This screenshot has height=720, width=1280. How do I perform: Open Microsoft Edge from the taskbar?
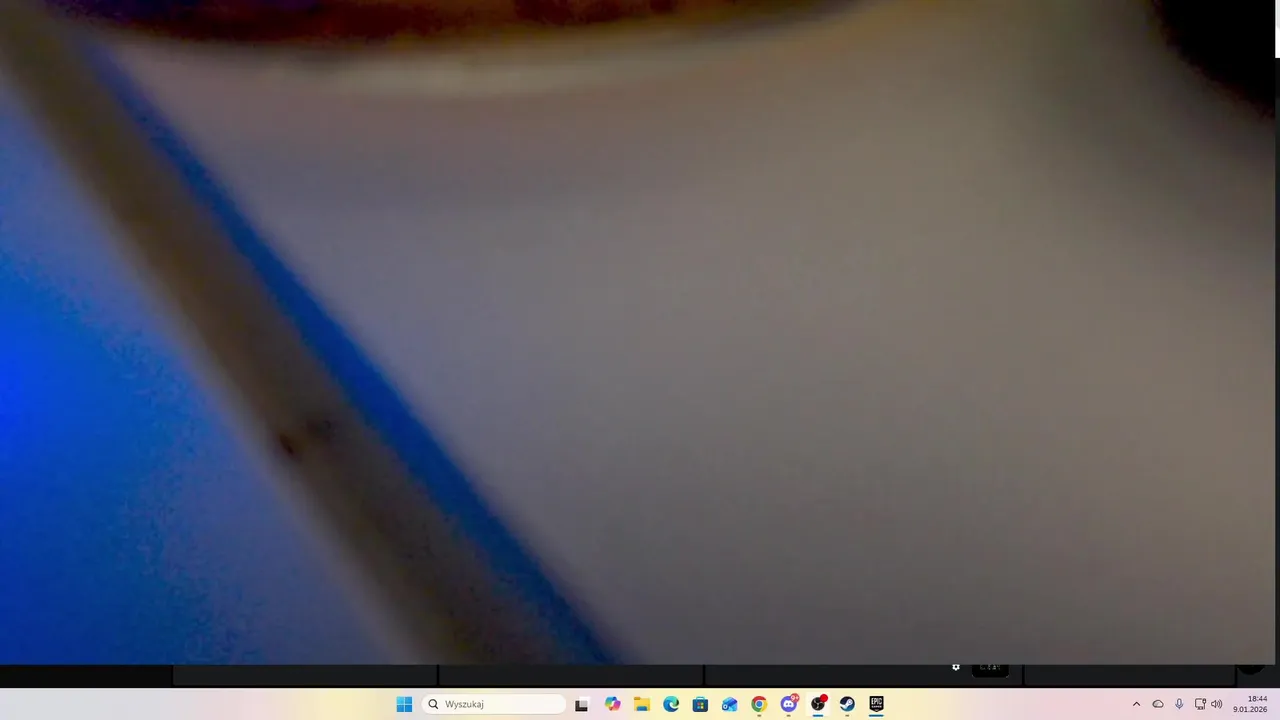pyautogui.click(x=671, y=704)
